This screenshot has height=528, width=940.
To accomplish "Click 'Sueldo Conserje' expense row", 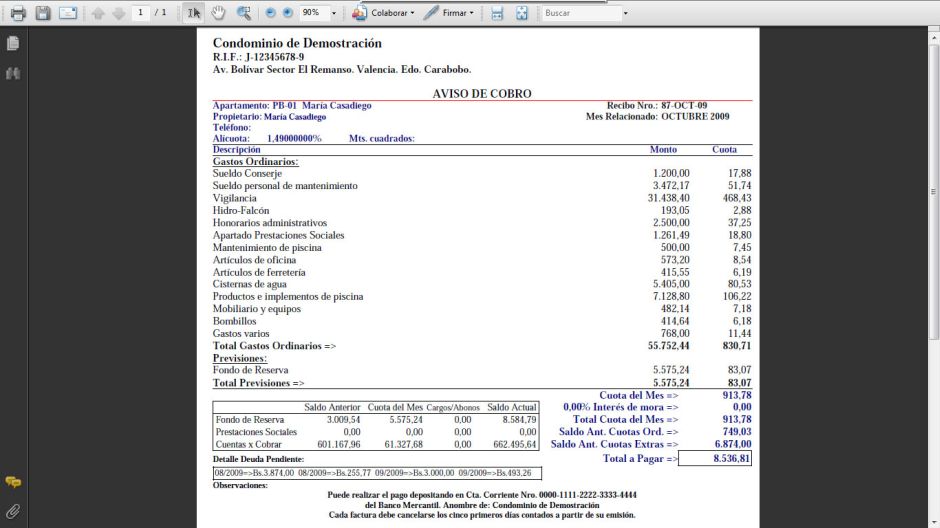I will (482, 173).
